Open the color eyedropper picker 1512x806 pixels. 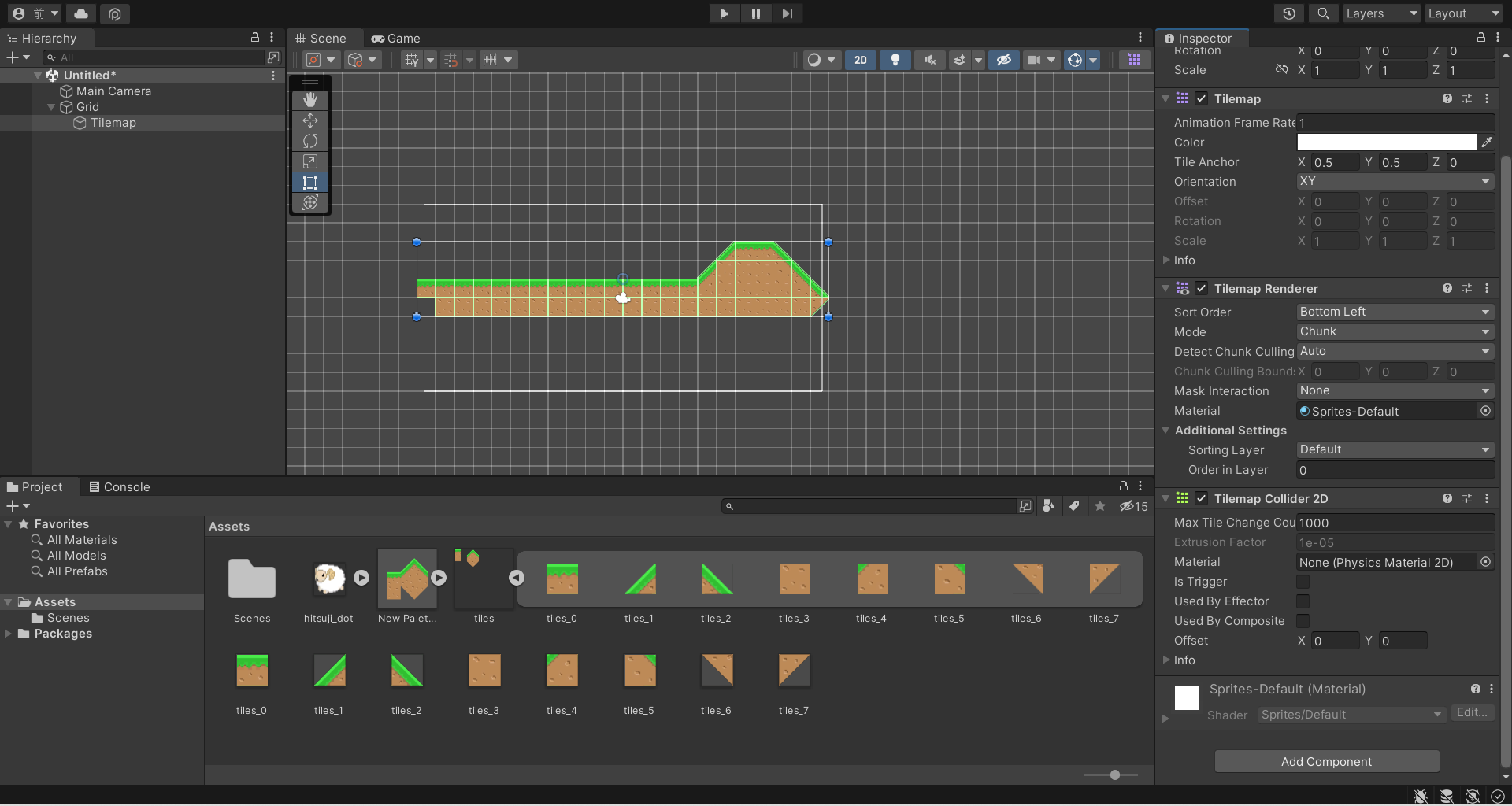(1486, 142)
